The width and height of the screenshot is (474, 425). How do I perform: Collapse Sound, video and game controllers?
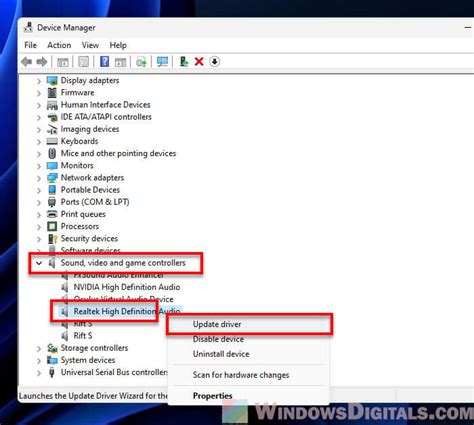tap(39, 263)
